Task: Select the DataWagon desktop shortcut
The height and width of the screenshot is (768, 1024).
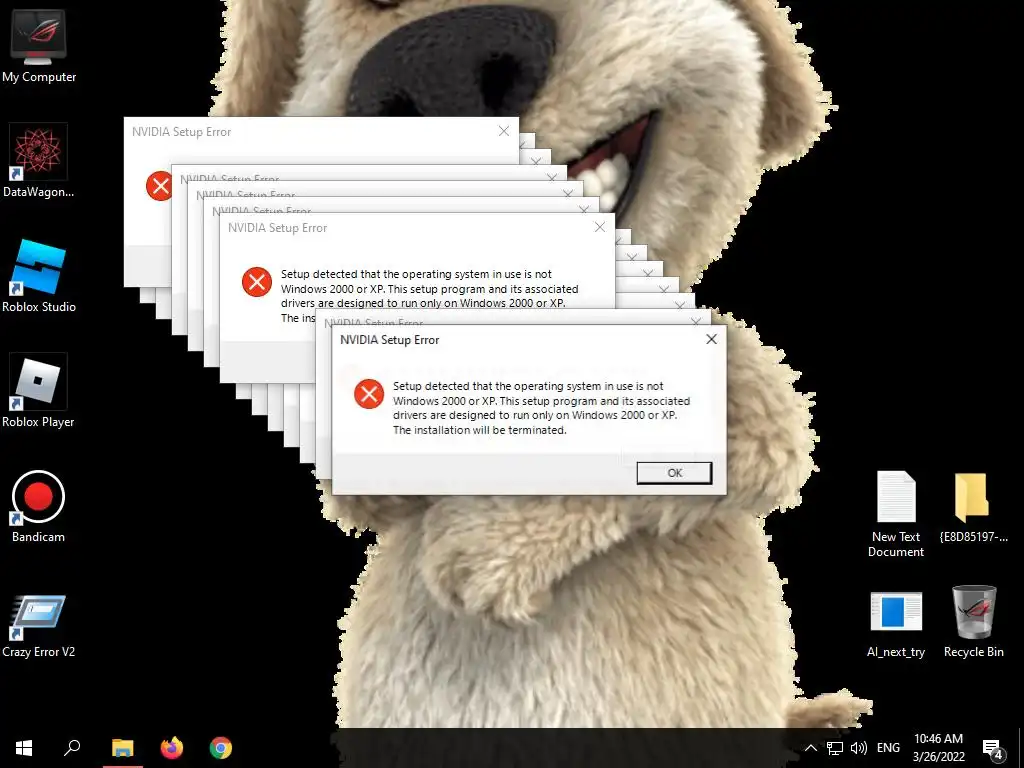Action: (x=38, y=161)
